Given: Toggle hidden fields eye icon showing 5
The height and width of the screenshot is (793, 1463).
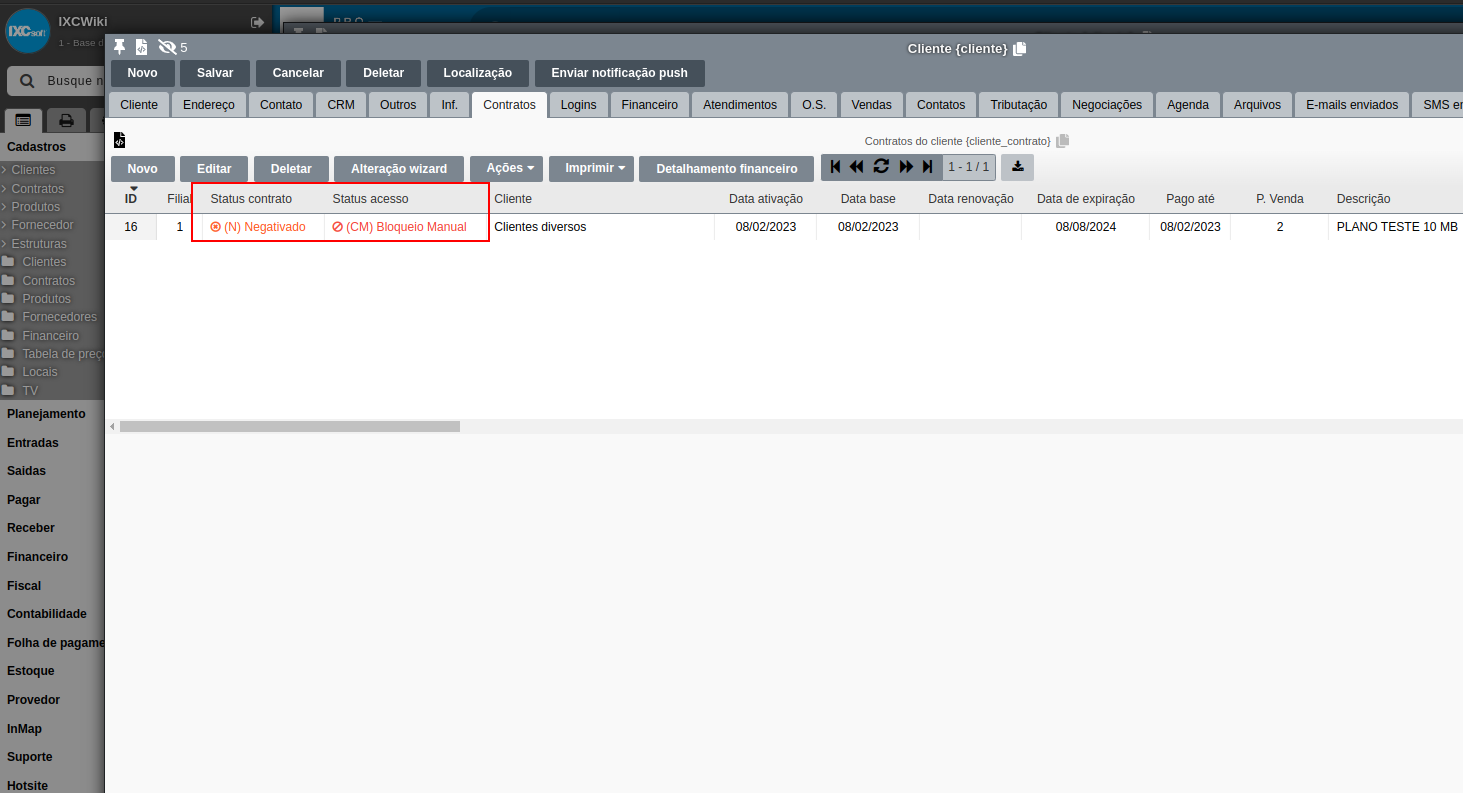Looking at the screenshot, I should [x=167, y=47].
